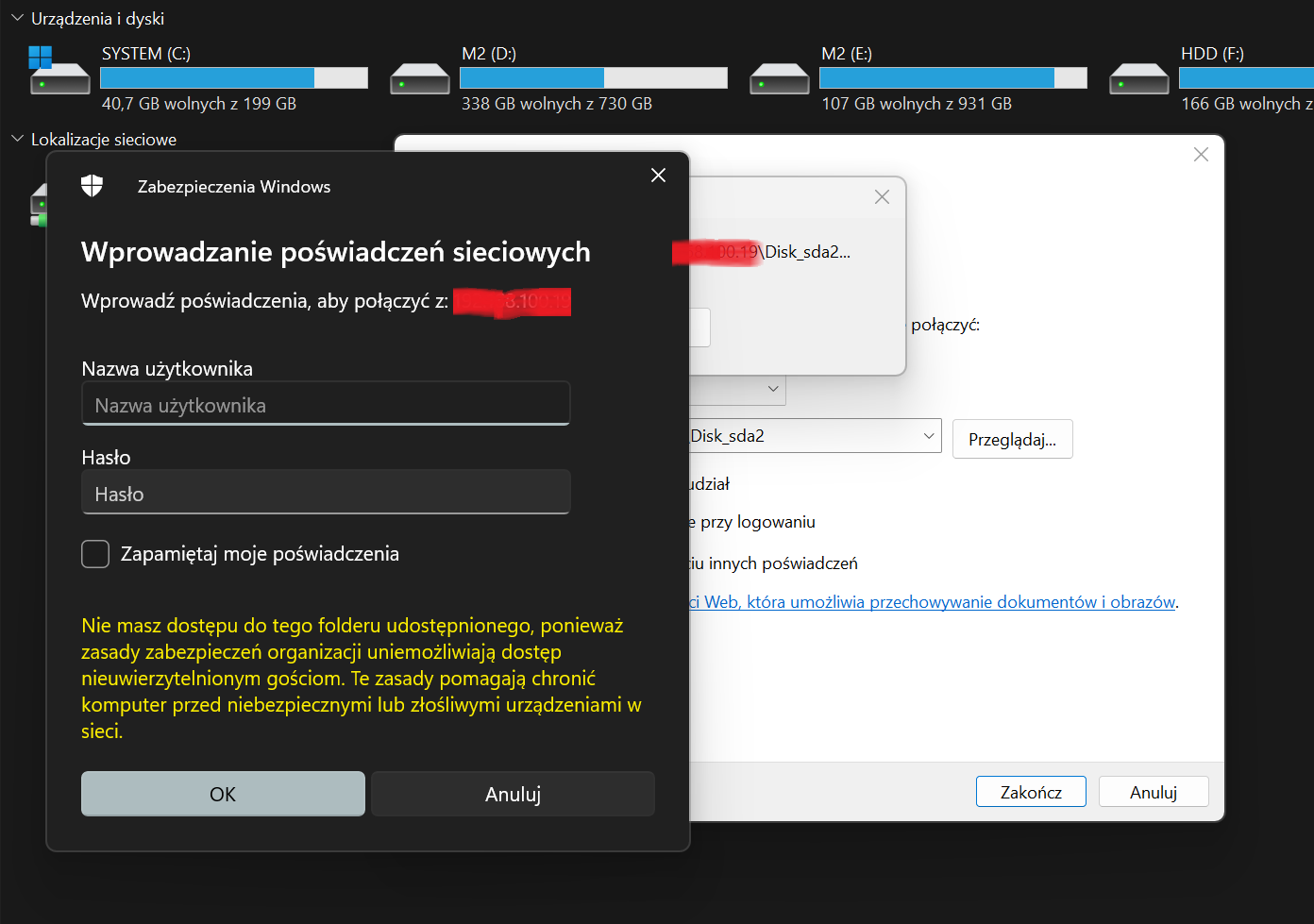1314x924 pixels.
Task: Click the Przeglądaj... browse button
Action: pos(1012,439)
